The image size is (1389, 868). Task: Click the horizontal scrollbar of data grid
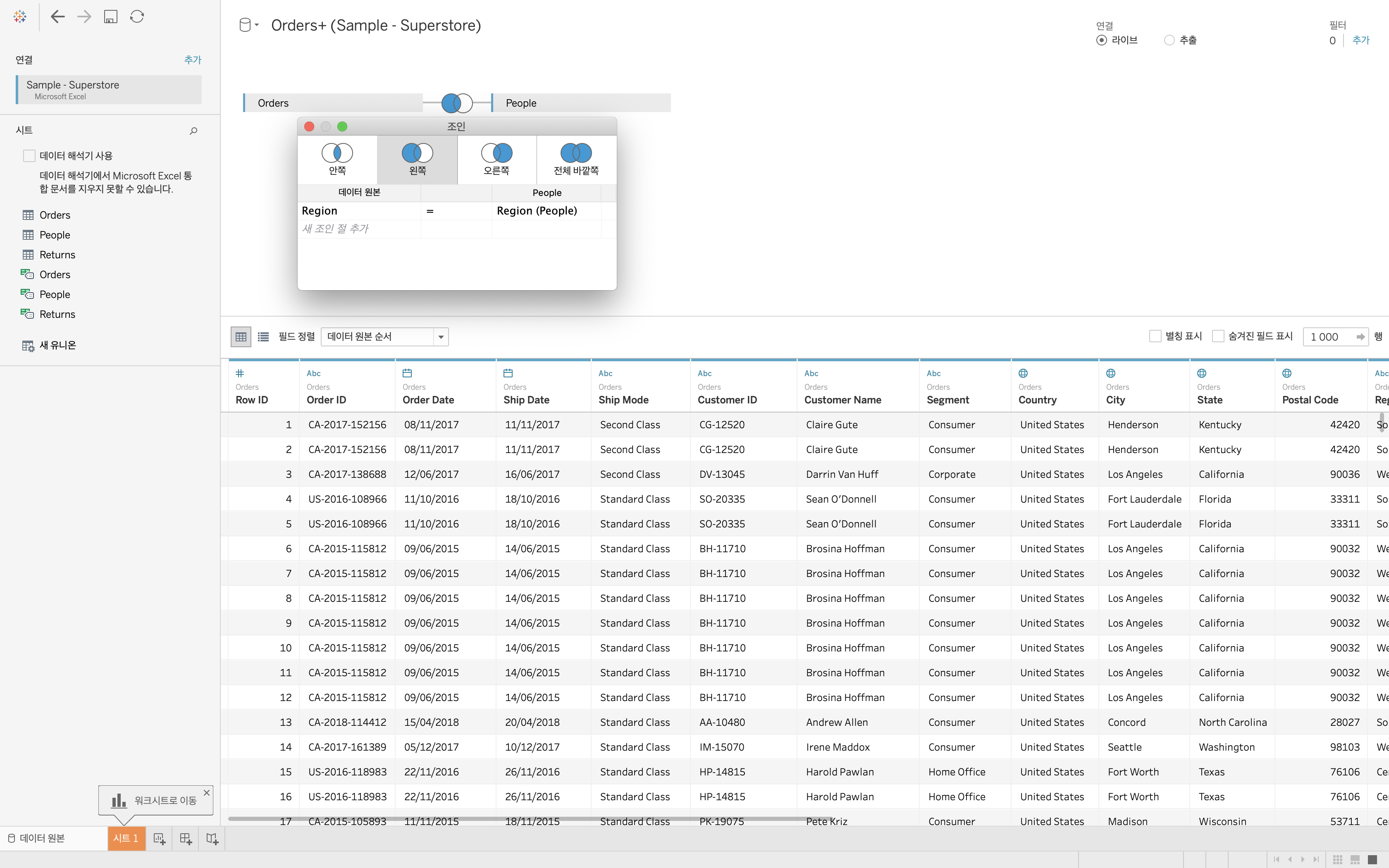coord(530,819)
